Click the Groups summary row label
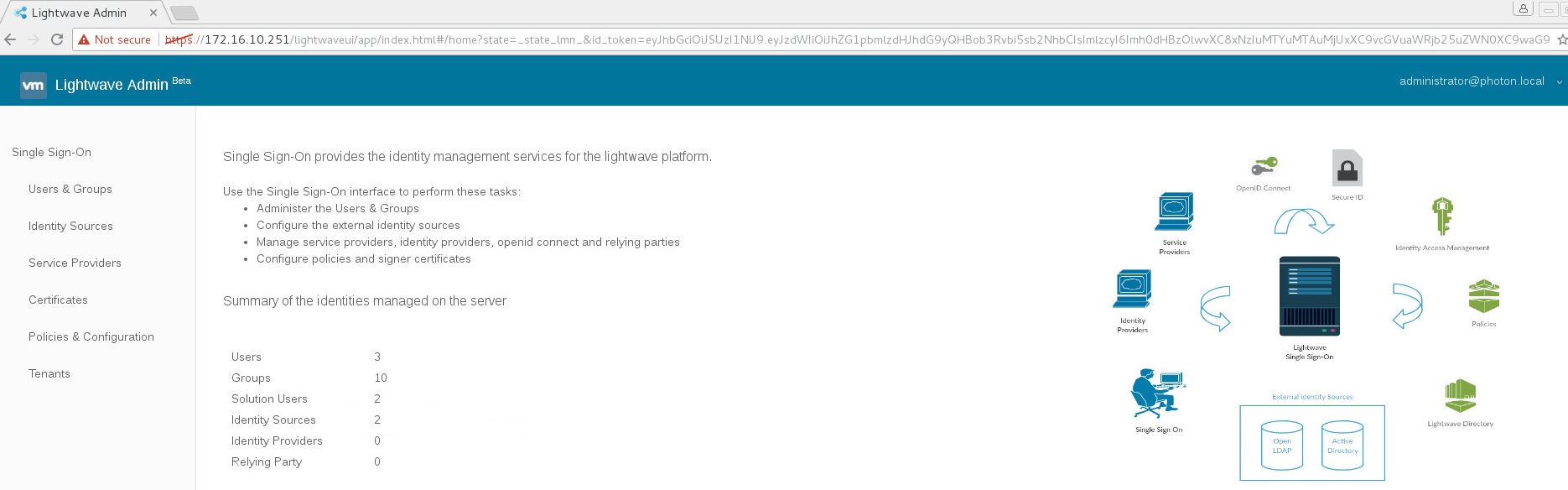Screen dimensions: 1568x490 click(x=251, y=378)
